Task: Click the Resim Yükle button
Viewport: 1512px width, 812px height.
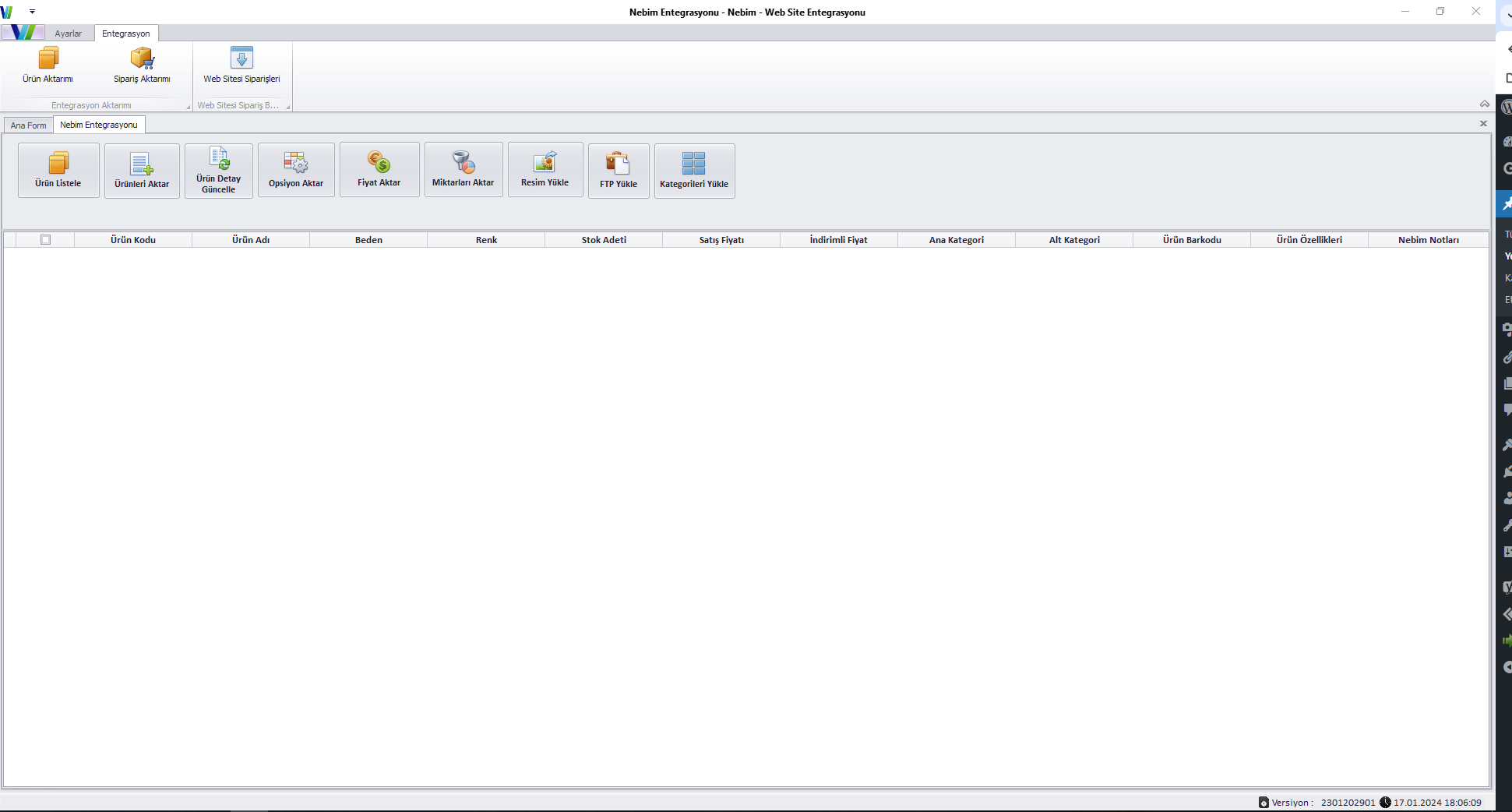Action: tap(545, 169)
